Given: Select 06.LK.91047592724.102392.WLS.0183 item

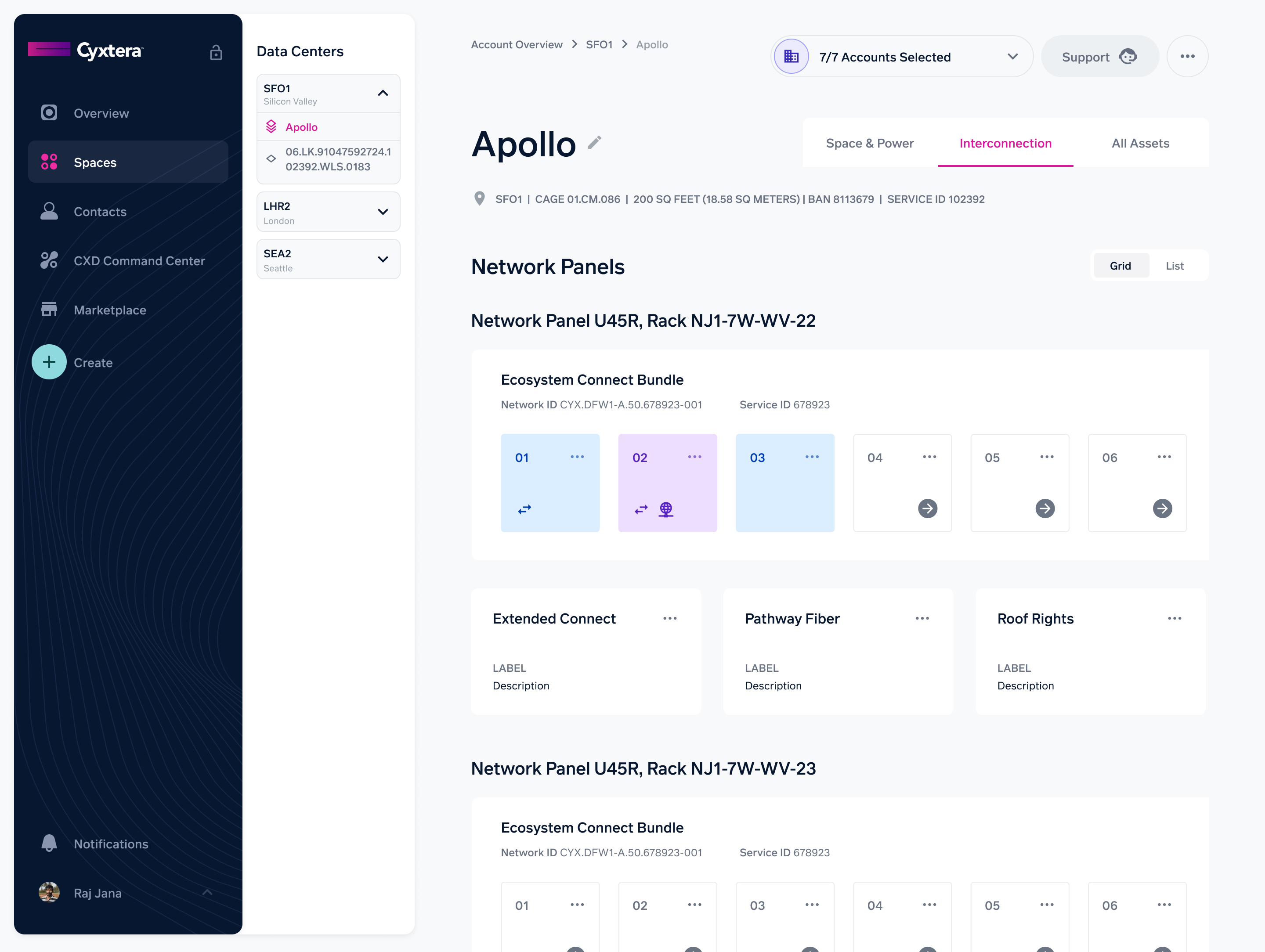Looking at the screenshot, I should (x=328, y=159).
